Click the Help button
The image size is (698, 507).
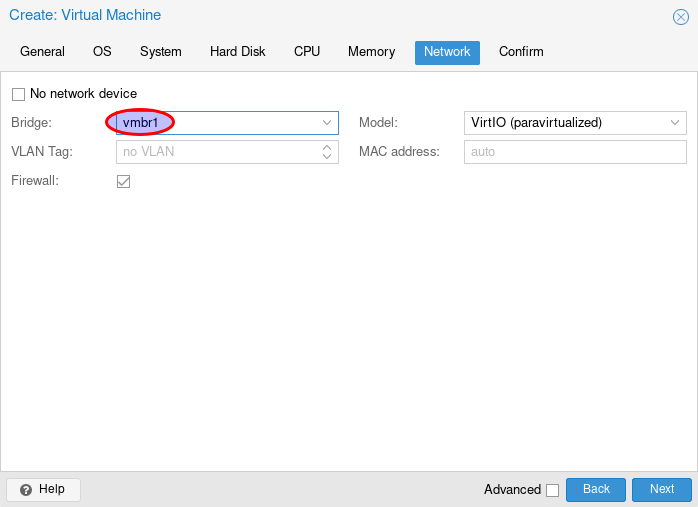click(x=43, y=489)
